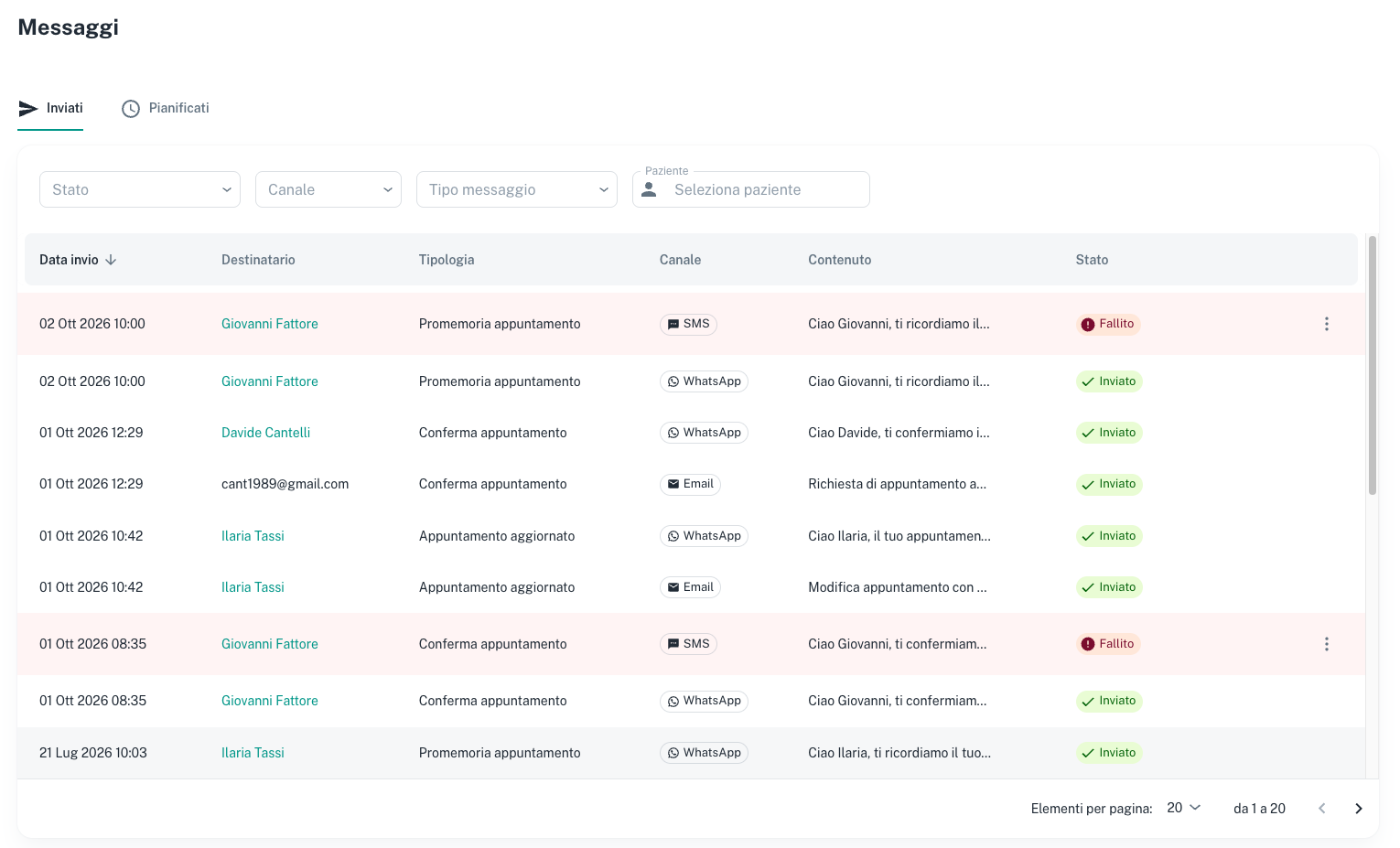Switch to the Inviati tab
Screen dimensions: 1400x848
coord(50,108)
